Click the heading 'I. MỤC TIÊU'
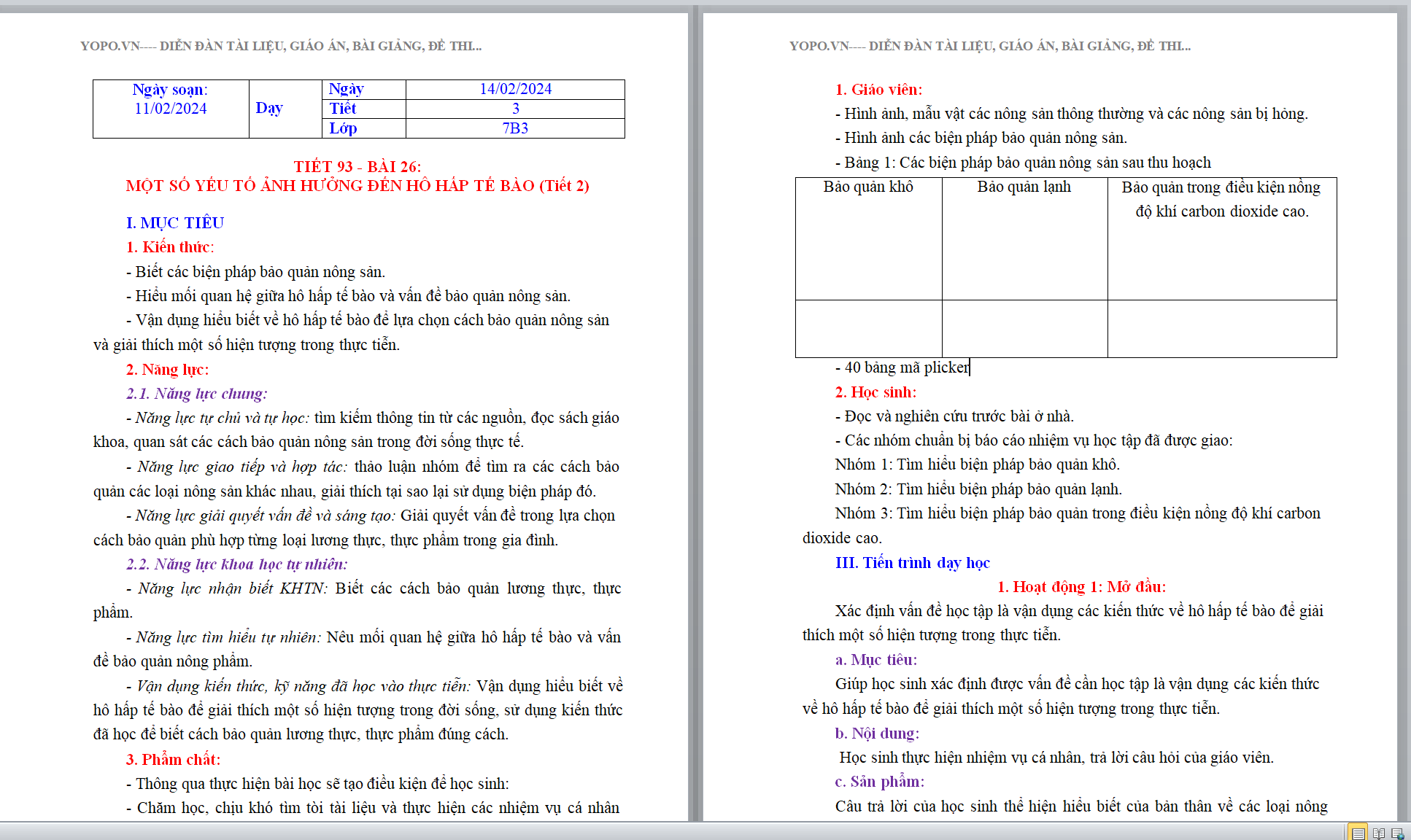1411x840 pixels. [x=175, y=222]
